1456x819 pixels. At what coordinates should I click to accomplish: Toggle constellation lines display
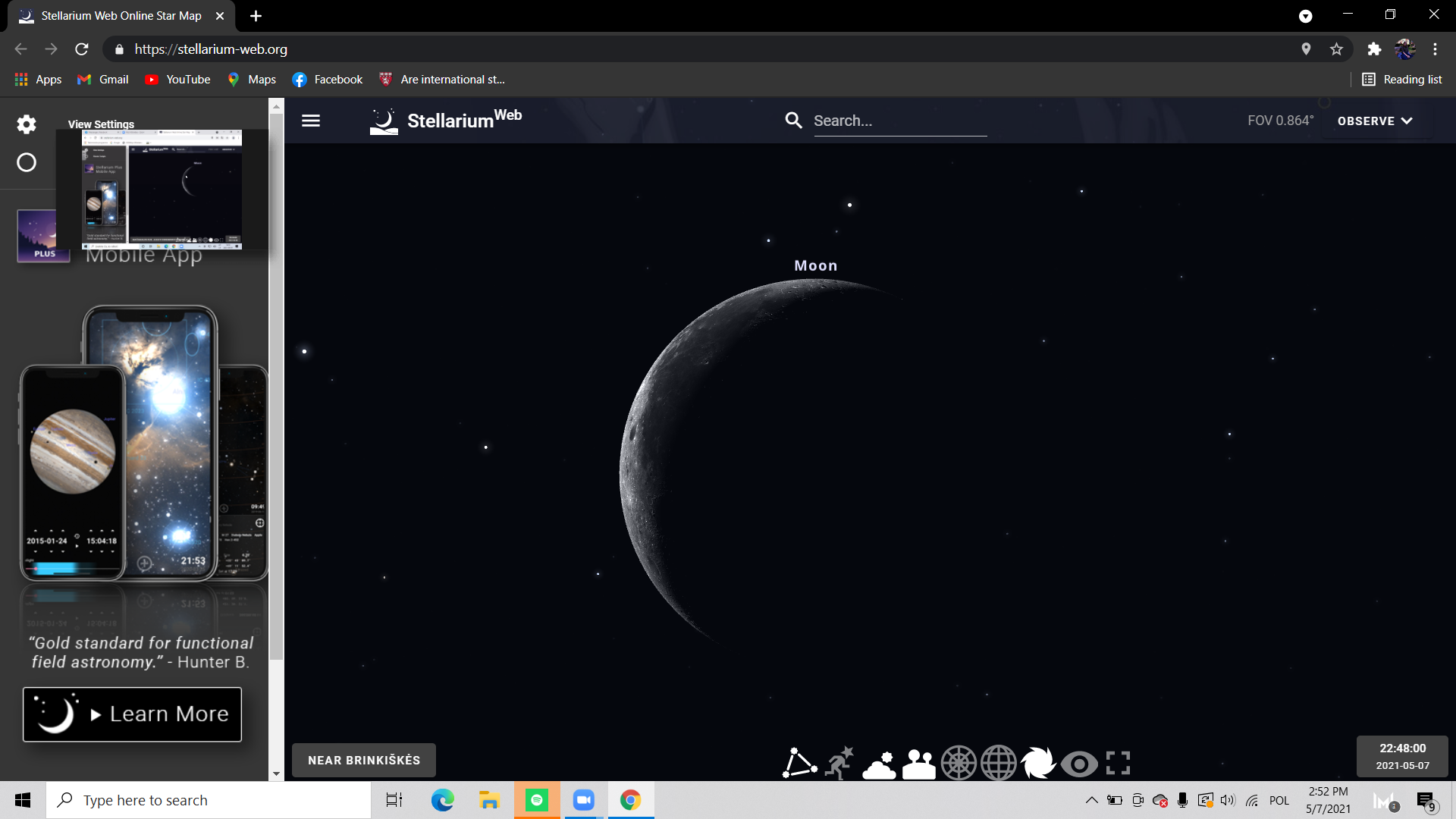coord(799,763)
